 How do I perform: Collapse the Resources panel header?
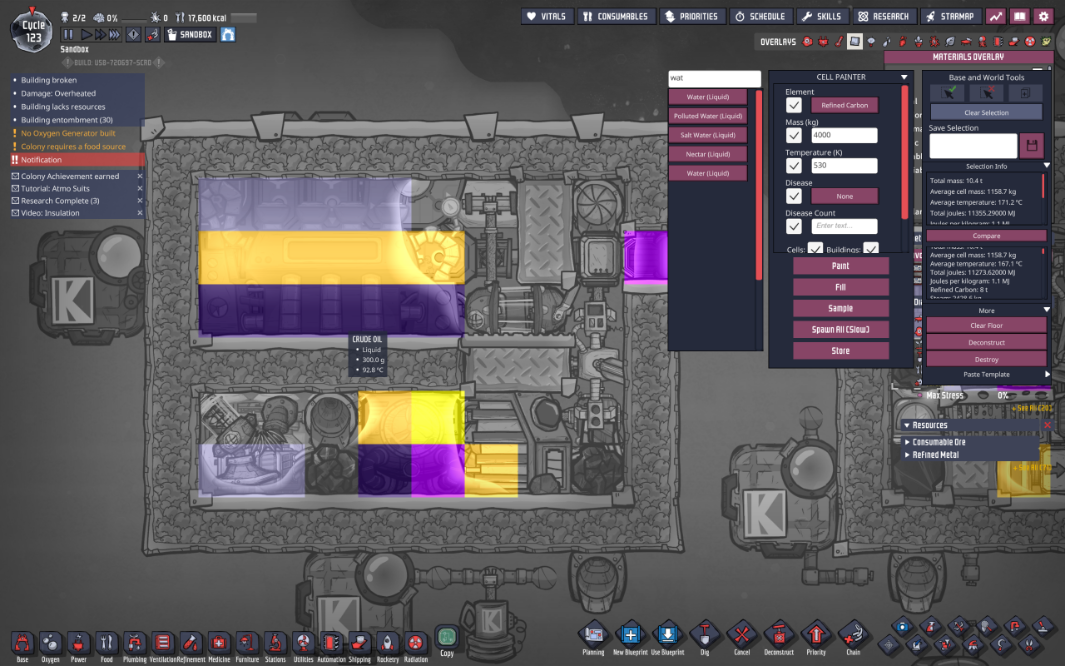point(970,425)
